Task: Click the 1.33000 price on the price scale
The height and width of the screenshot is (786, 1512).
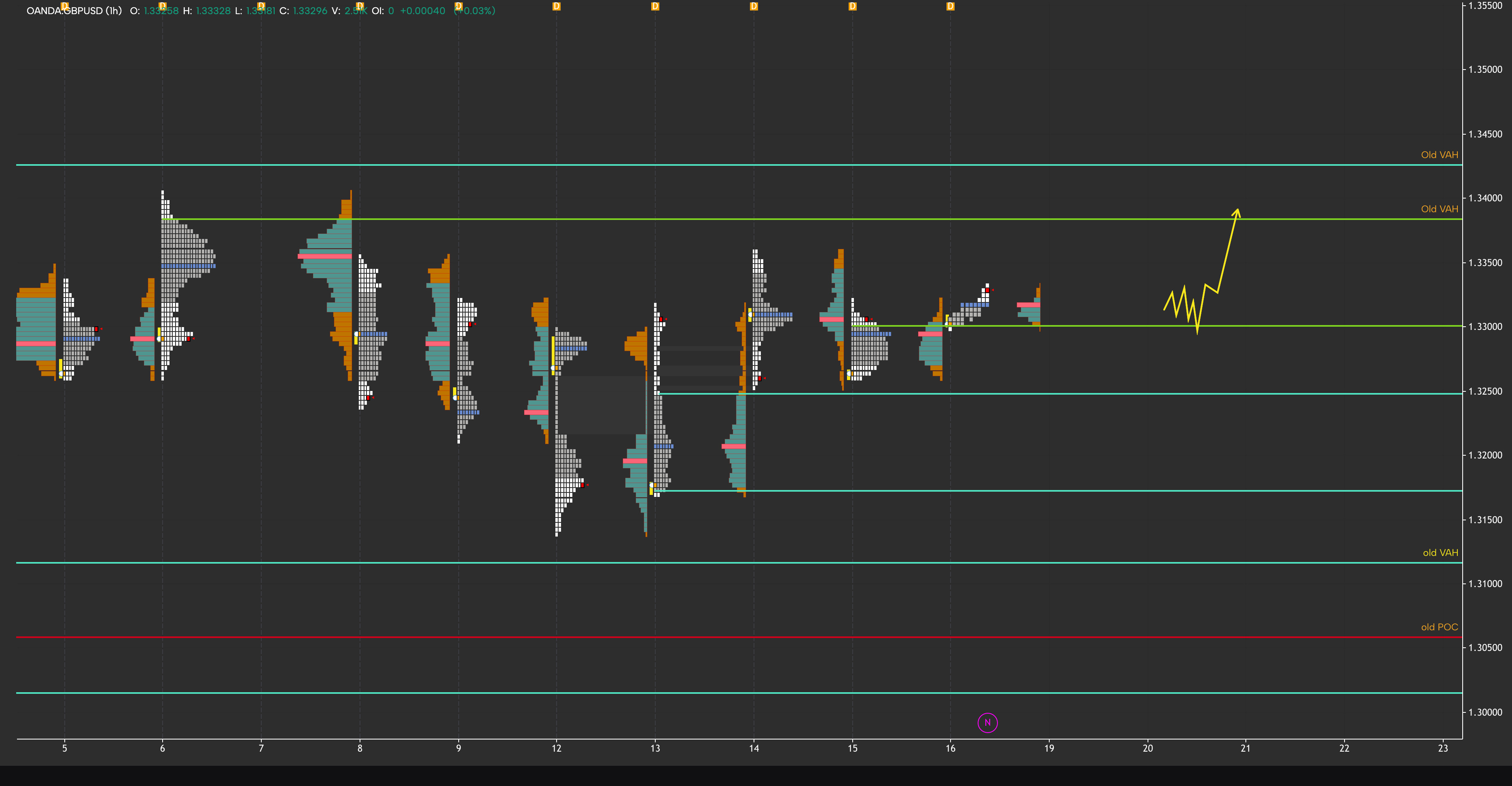Action: tap(1487, 327)
